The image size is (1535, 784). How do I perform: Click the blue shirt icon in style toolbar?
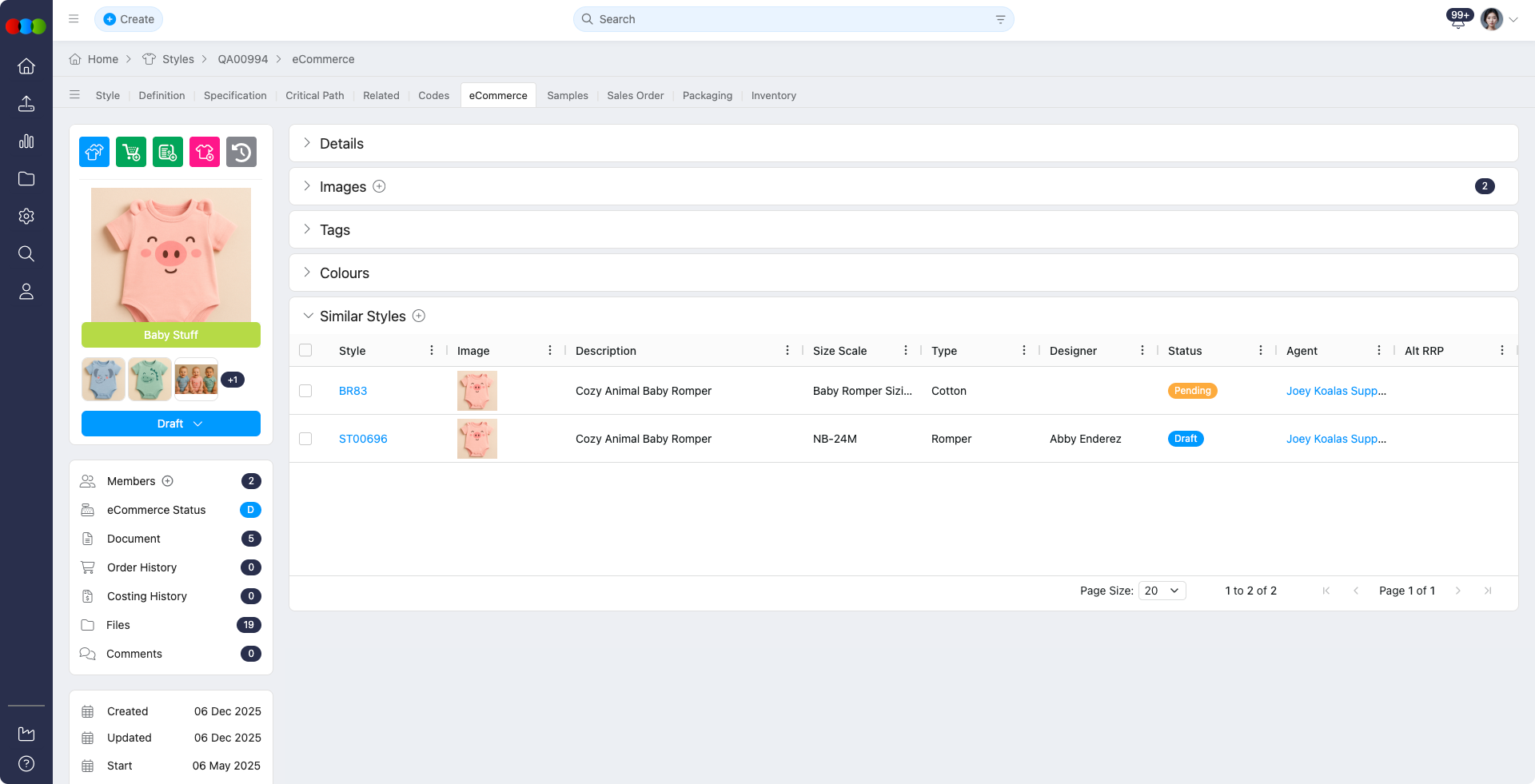tap(94, 152)
